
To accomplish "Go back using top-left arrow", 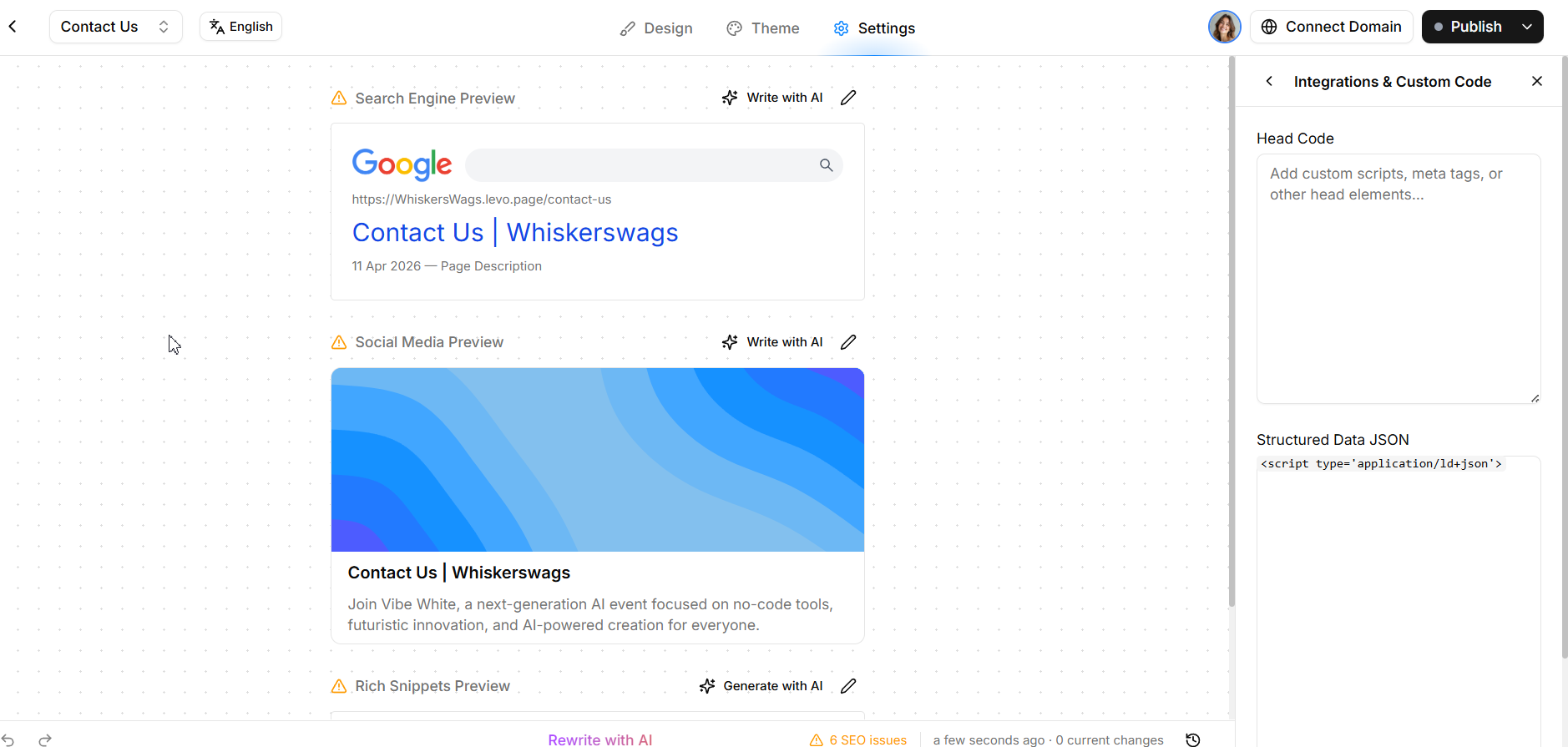I will pyautogui.click(x=13, y=27).
